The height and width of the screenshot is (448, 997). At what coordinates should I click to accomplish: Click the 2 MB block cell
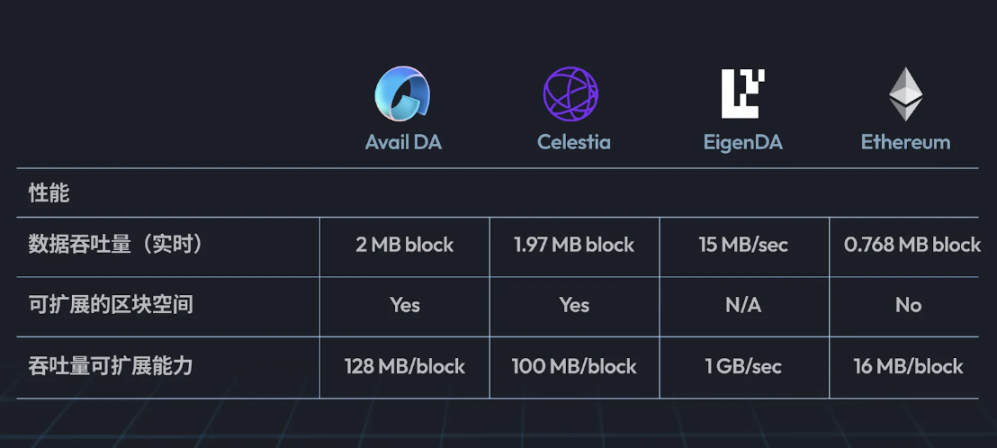(x=404, y=245)
